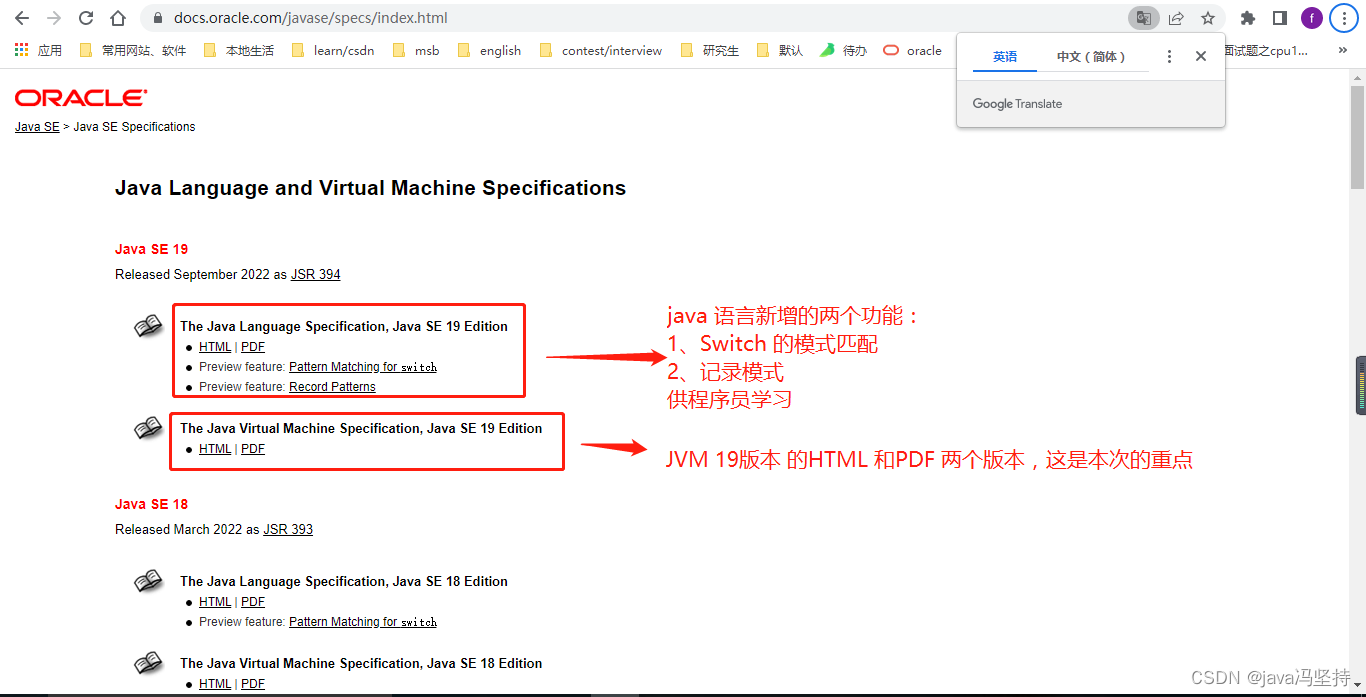Open the Record Patterns preview link

(x=333, y=387)
